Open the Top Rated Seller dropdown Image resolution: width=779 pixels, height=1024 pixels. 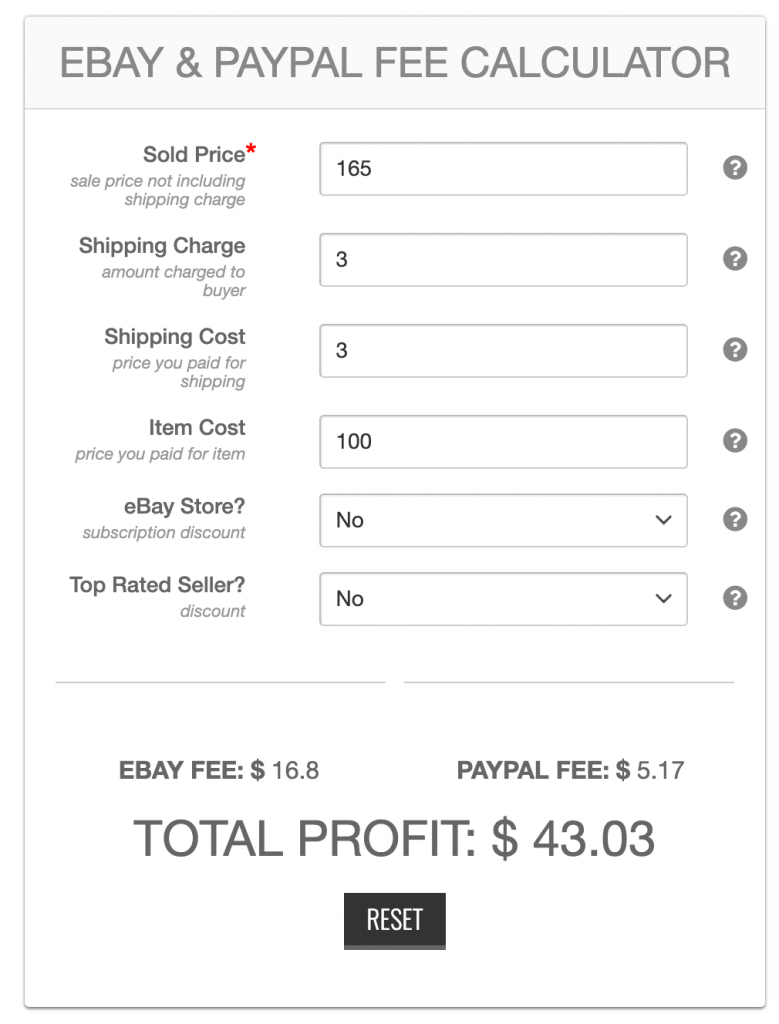503,599
